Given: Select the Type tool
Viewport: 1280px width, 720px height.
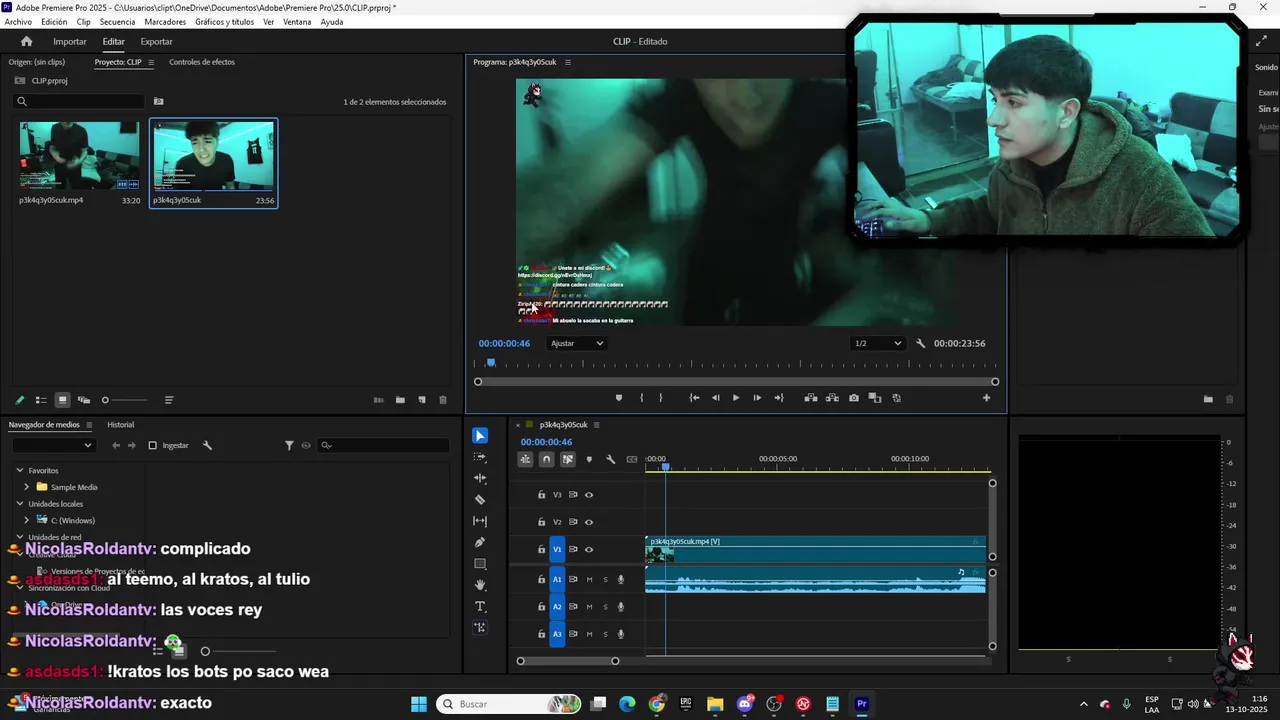Looking at the screenshot, I should [480, 606].
